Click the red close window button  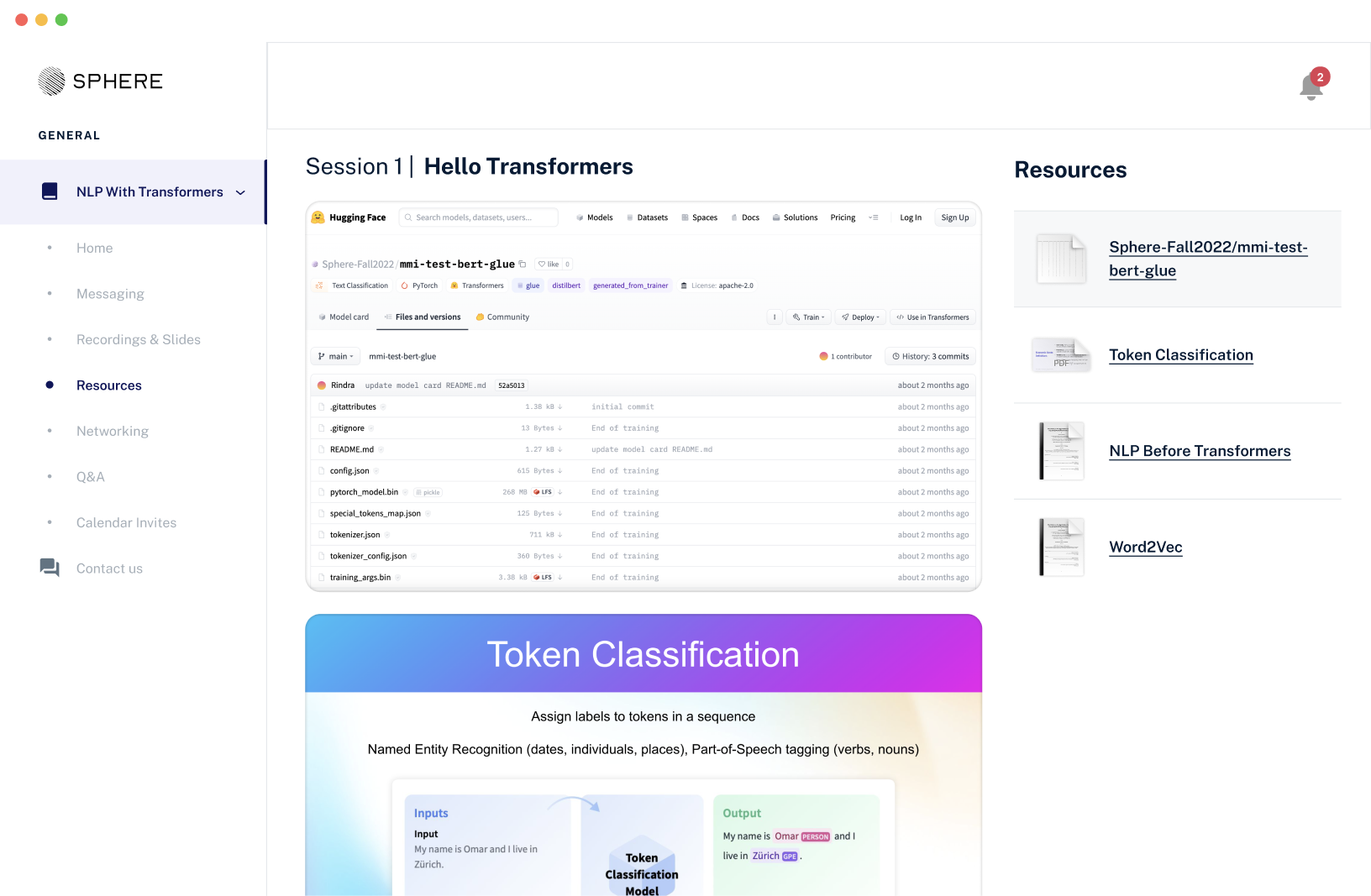pyautogui.click(x=22, y=19)
